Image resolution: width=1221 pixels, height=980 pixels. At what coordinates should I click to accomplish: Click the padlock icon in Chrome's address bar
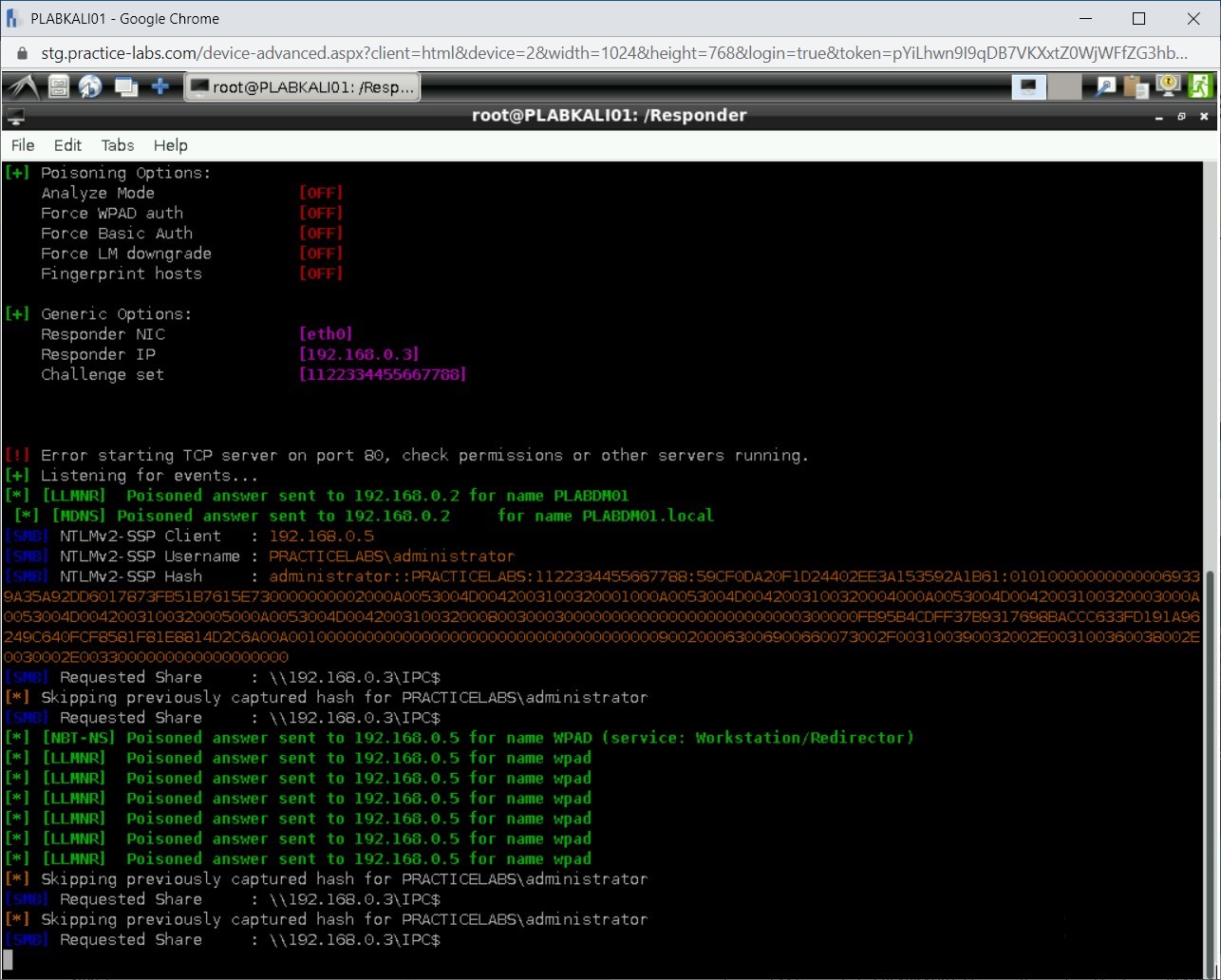tap(21, 53)
